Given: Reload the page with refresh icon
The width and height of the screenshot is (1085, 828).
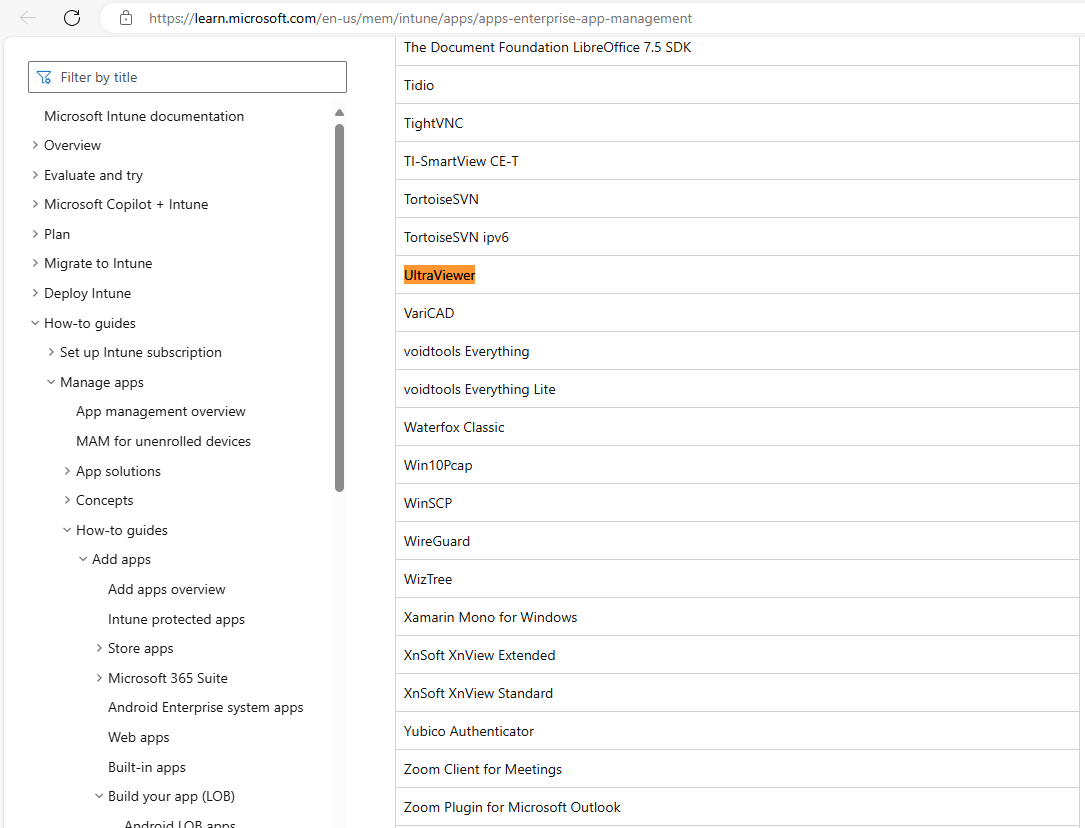Looking at the screenshot, I should [72, 18].
